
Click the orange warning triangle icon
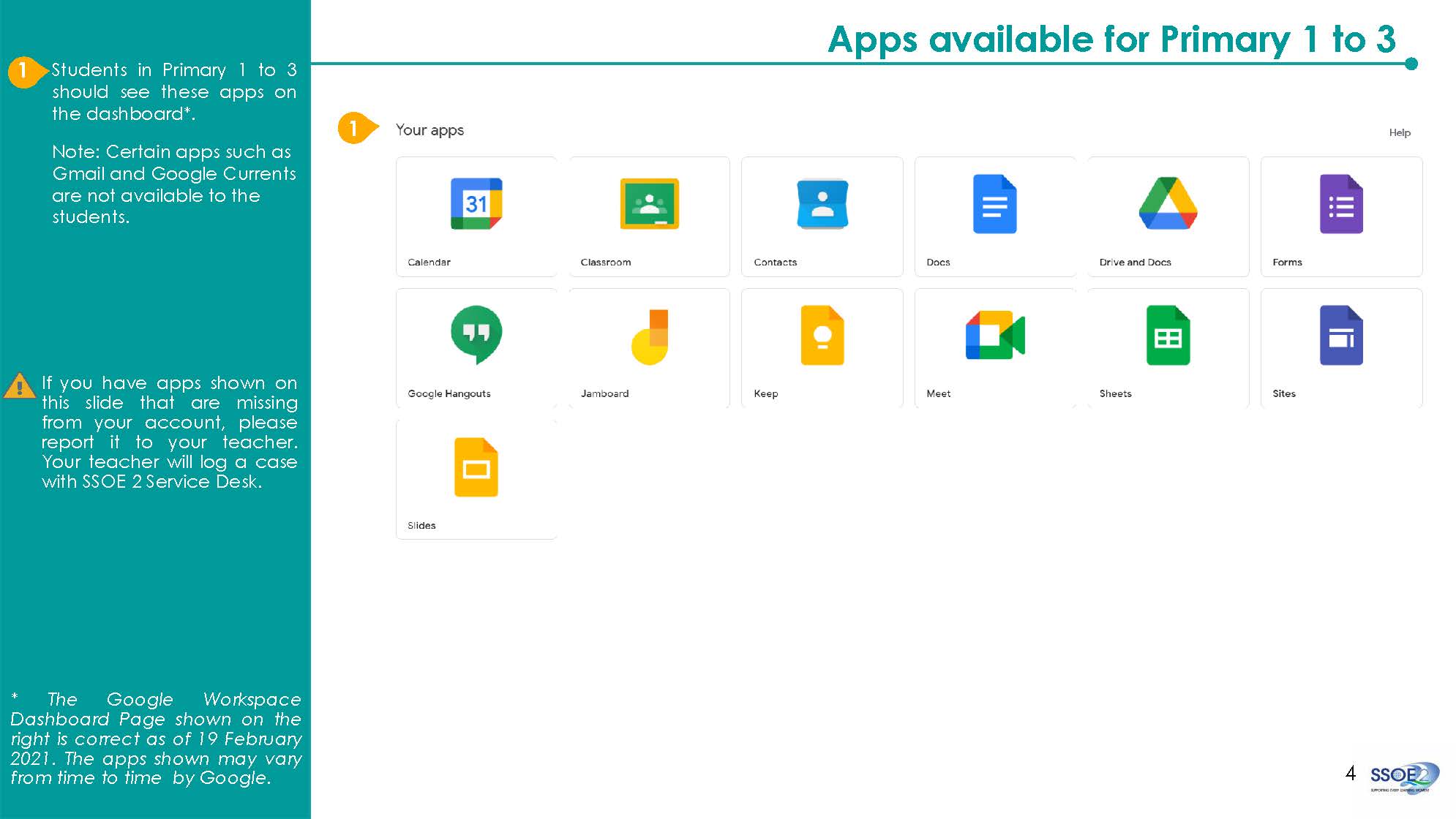(19, 385)
